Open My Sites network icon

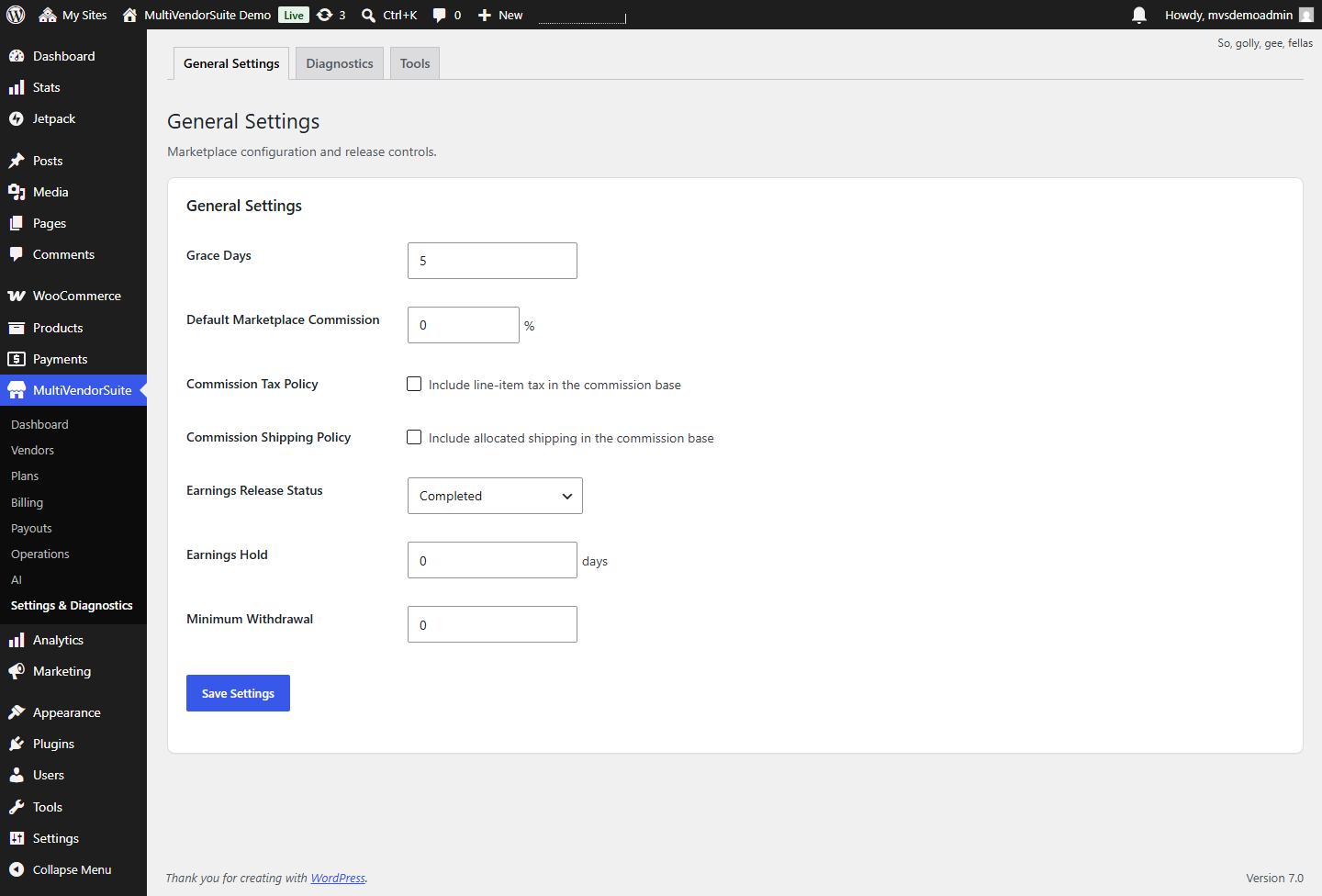click(x=48, y=15)
